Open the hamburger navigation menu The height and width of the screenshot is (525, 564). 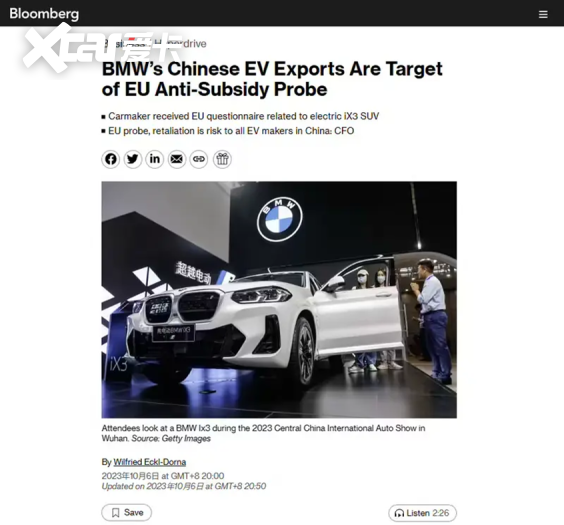click(x=543, y=14)
